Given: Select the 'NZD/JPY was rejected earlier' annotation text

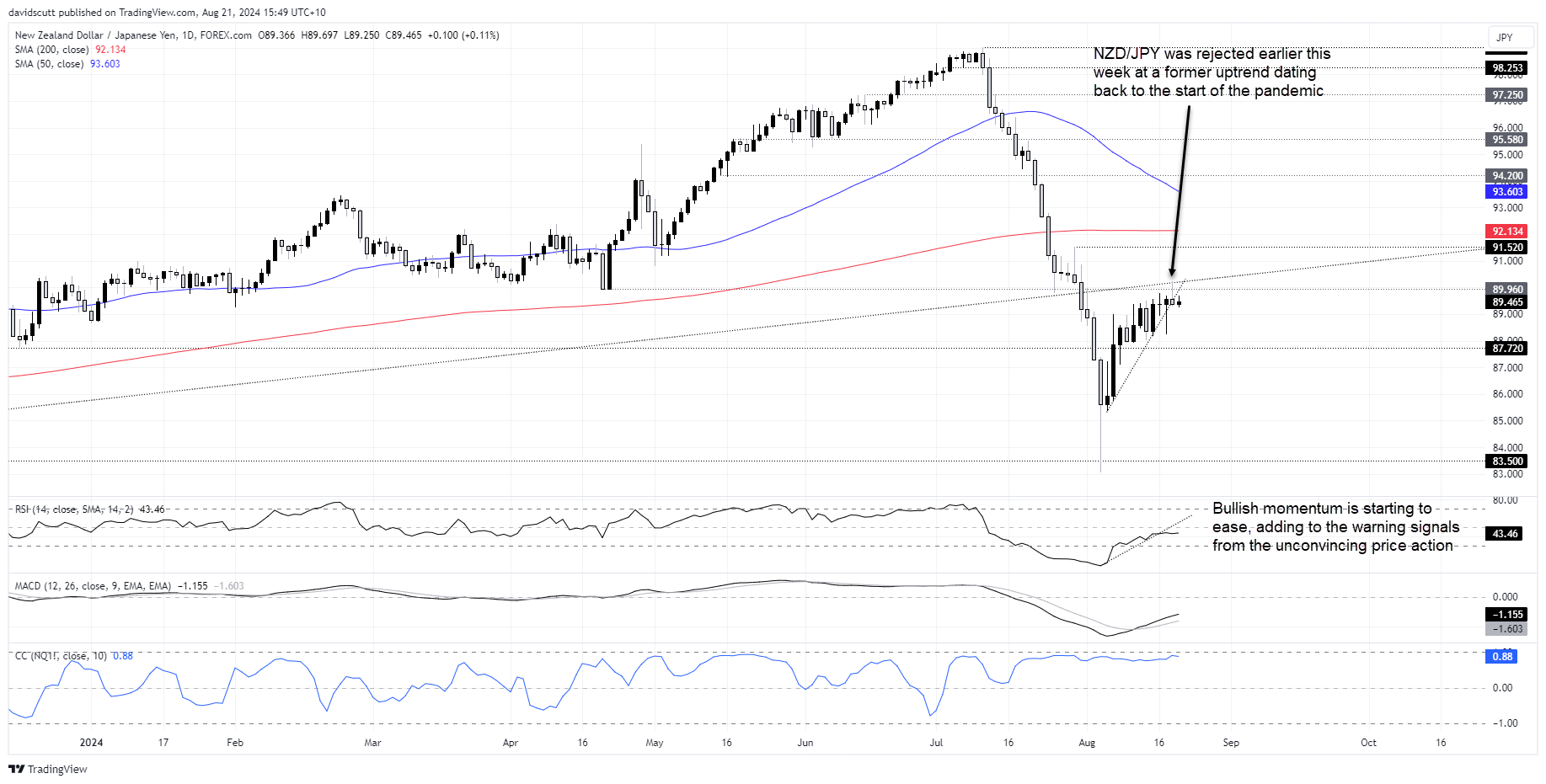Looking at the screenshot, I should coord(1212,72).
